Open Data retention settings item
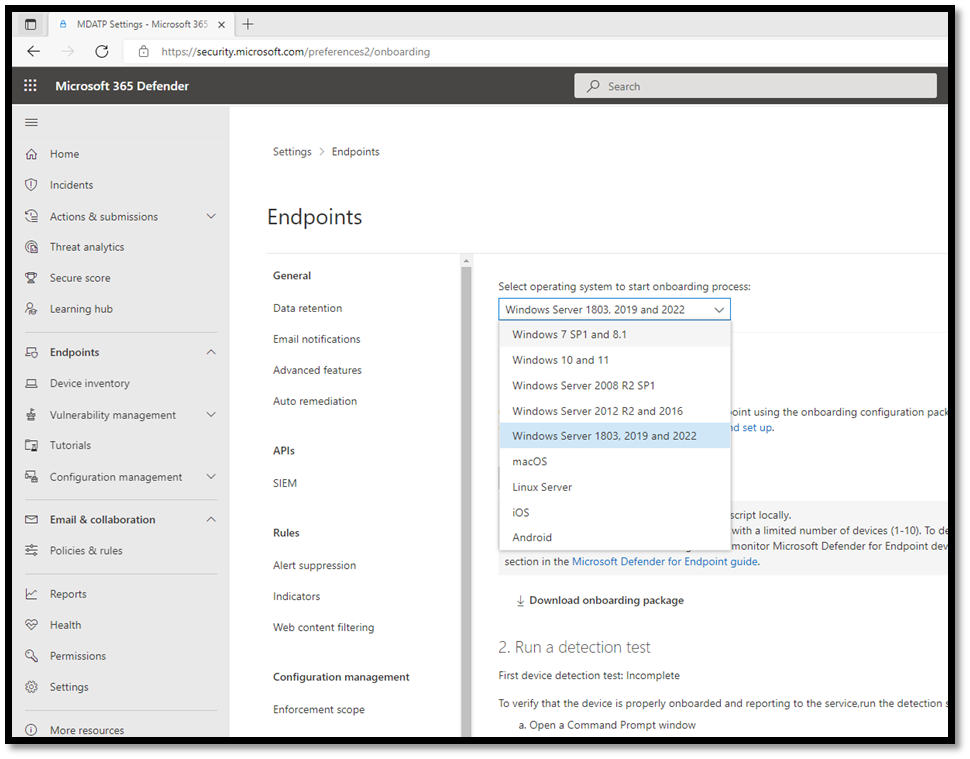This screenshot has height=759, width=970. (309, 307)
